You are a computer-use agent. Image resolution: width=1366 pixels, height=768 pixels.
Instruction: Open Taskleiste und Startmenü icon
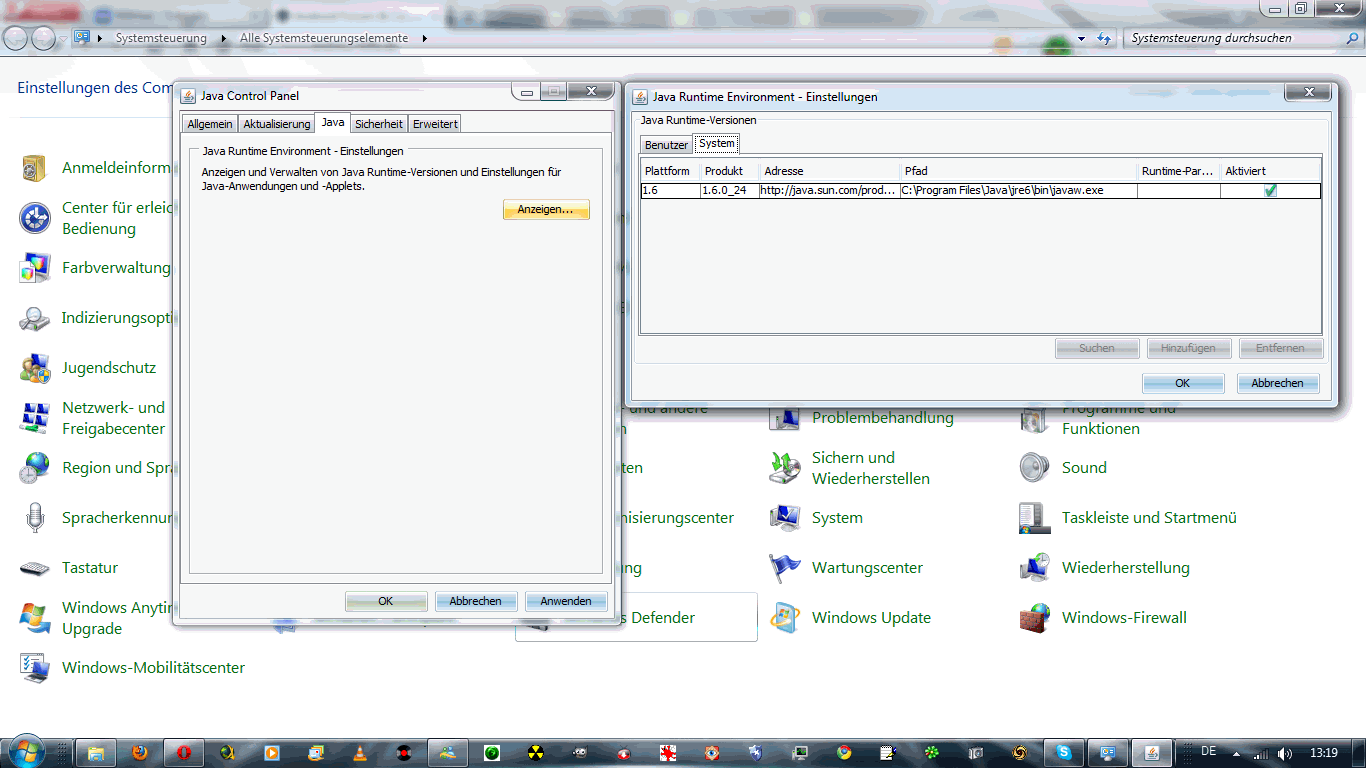[1035, 518]
